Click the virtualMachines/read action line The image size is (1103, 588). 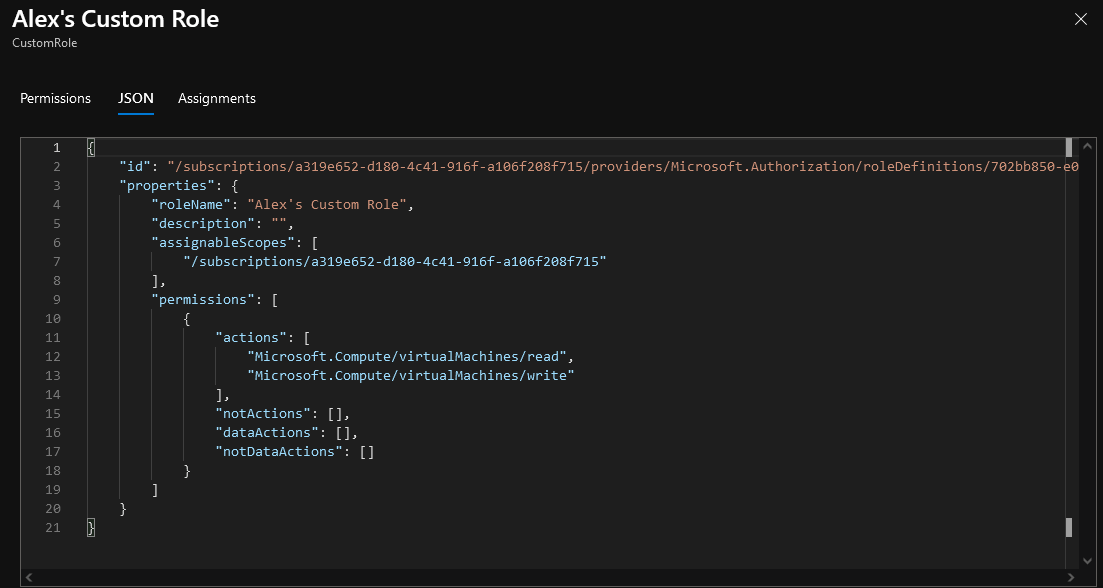pos(411,357)
